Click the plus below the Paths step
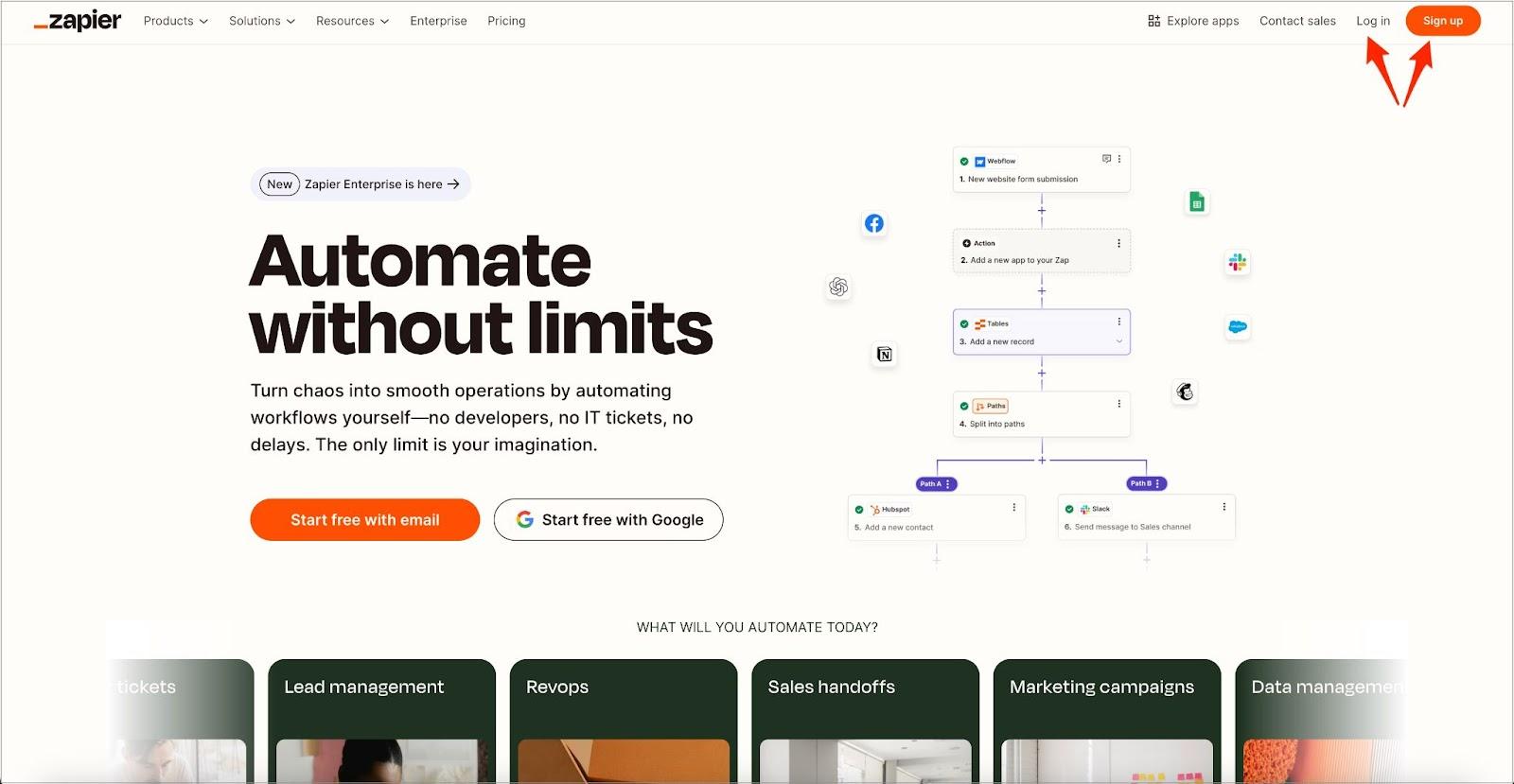This screenshot has height=784, width=1514. (1042, 461)
